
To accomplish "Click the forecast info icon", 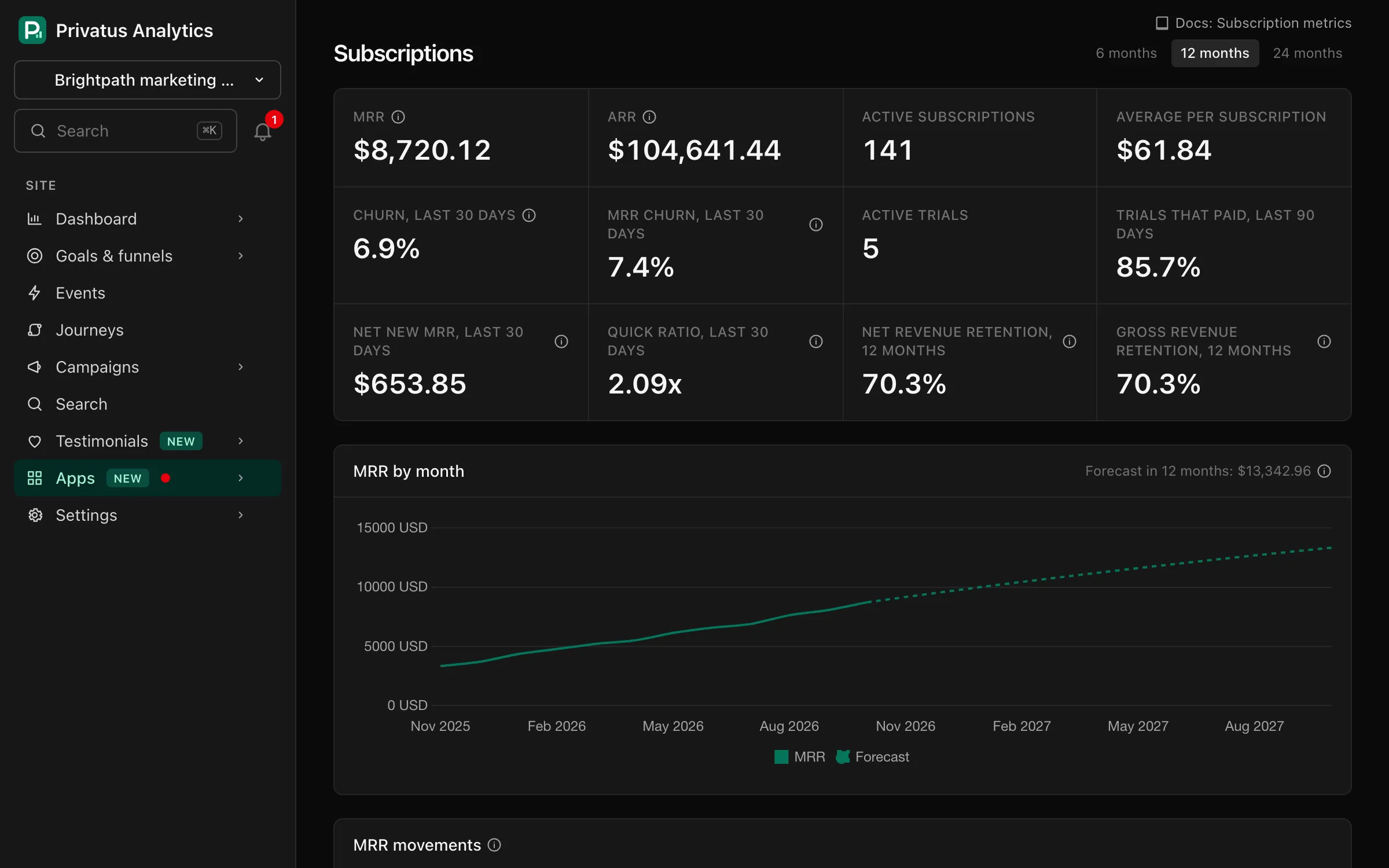I will [1324, 471].
